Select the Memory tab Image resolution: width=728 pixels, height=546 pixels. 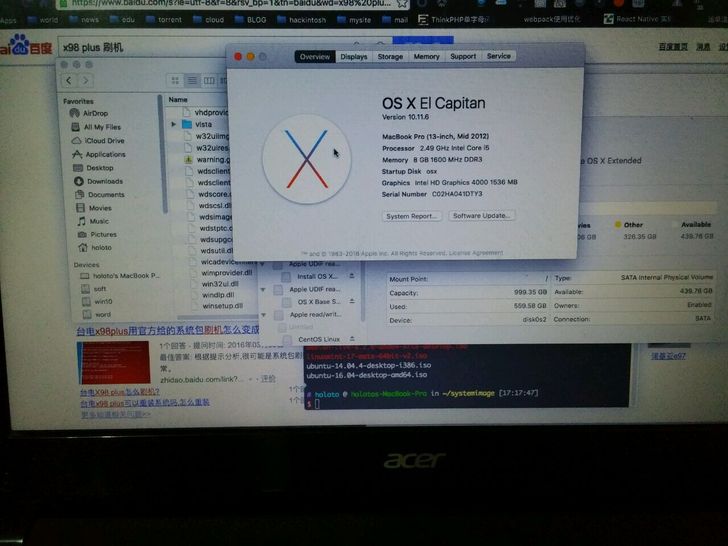[426, 57]
